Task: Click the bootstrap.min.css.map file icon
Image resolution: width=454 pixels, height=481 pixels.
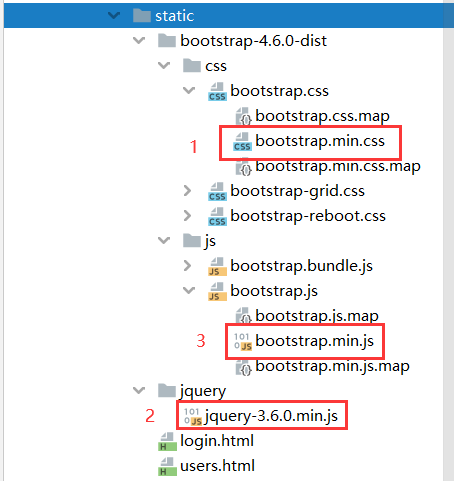Action: coord(243,166)
